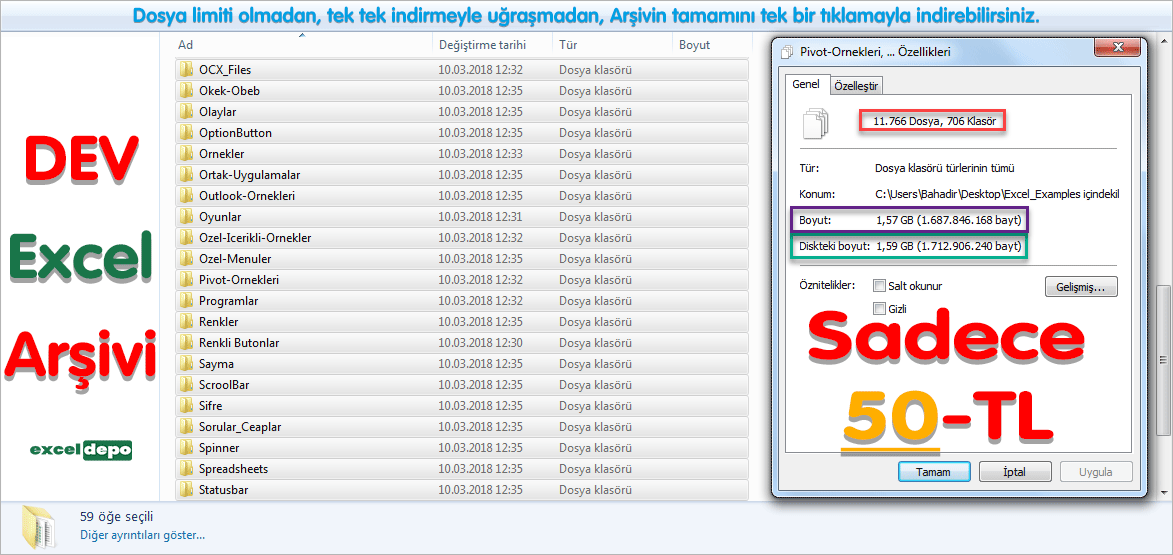Screen dimensions: 1173x555
Task: Select the Renkler folder icon
Action: click(x=186, y=322)
